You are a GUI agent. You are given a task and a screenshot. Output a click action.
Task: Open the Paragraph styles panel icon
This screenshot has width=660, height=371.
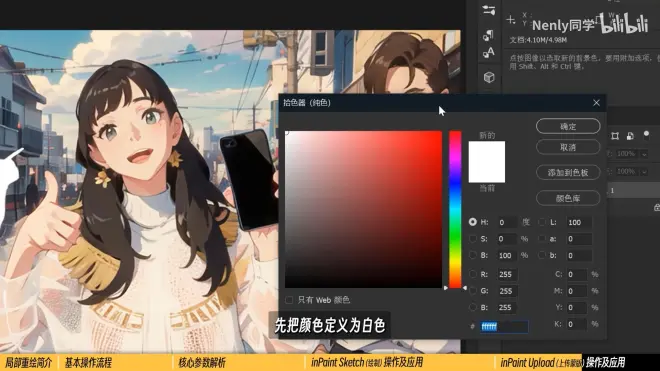[x=488, y=35]
